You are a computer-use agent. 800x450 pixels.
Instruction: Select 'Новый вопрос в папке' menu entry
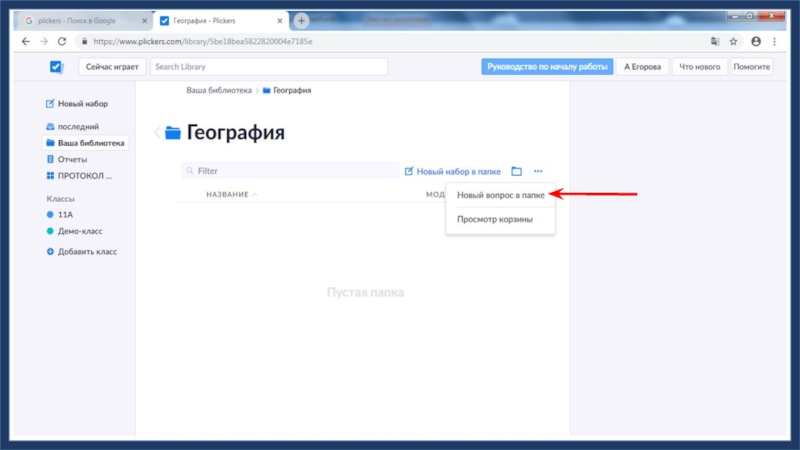[x=500, y=195]
